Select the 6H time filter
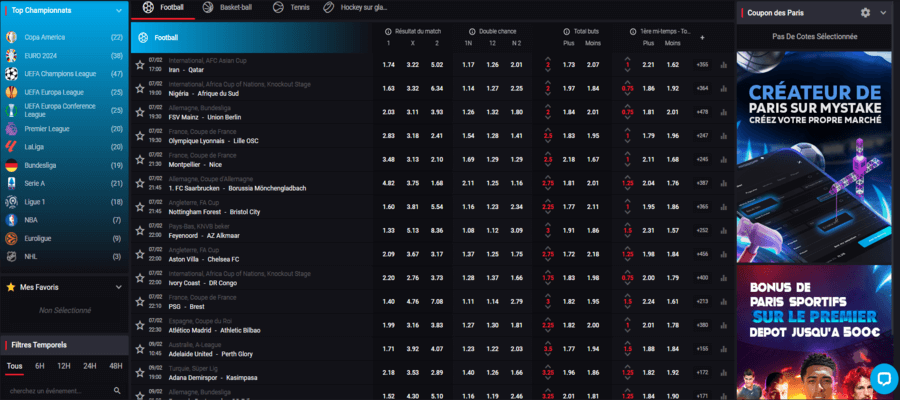The width and height of the screenshot is (900, 400). pyautogui.click(x=40, y=366)
